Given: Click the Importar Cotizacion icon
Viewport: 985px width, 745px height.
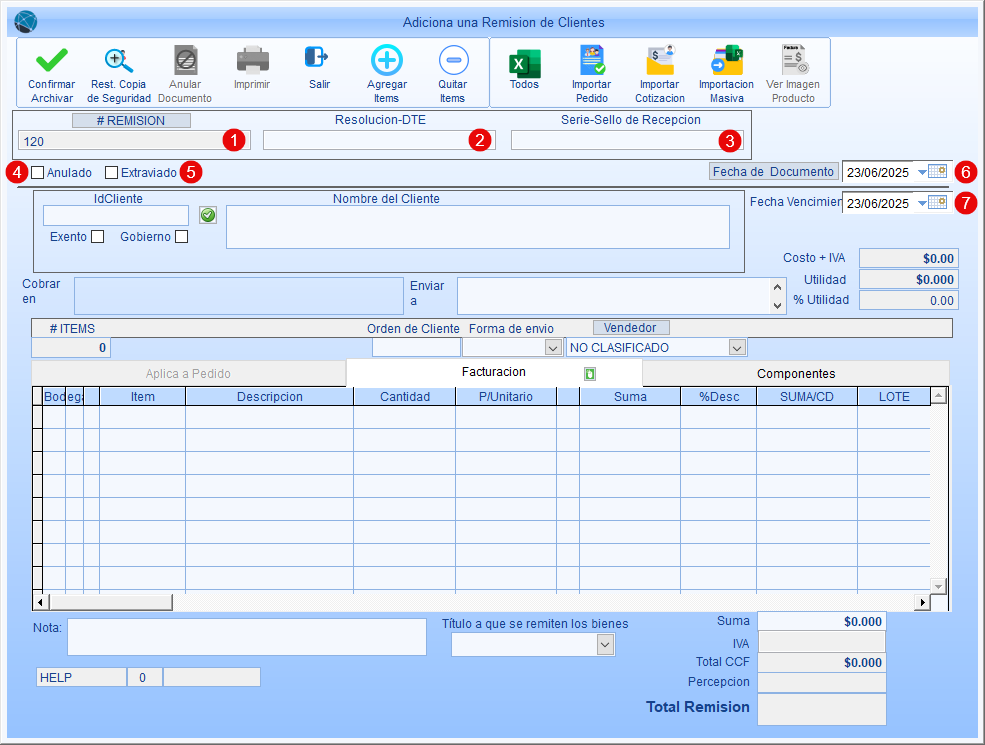Looking at the screenshot, I should click(660, 61).
